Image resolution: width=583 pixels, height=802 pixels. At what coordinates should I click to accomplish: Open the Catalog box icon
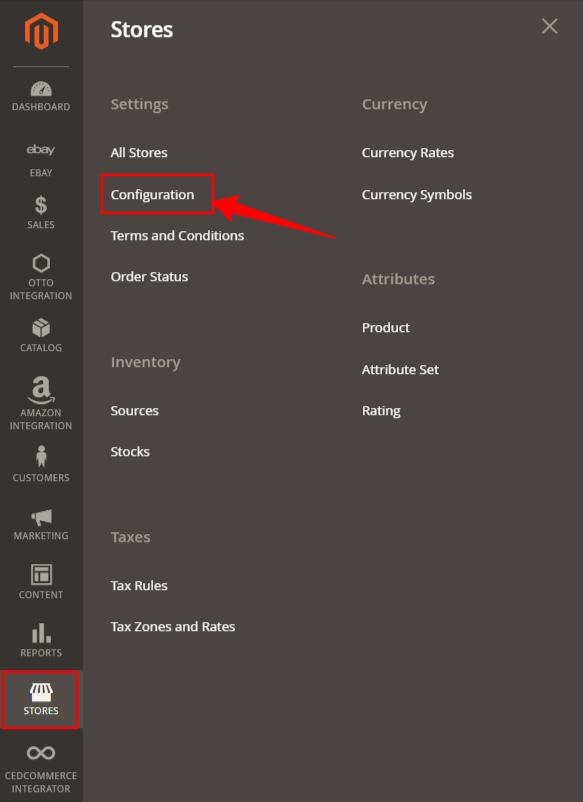point(41,328)
